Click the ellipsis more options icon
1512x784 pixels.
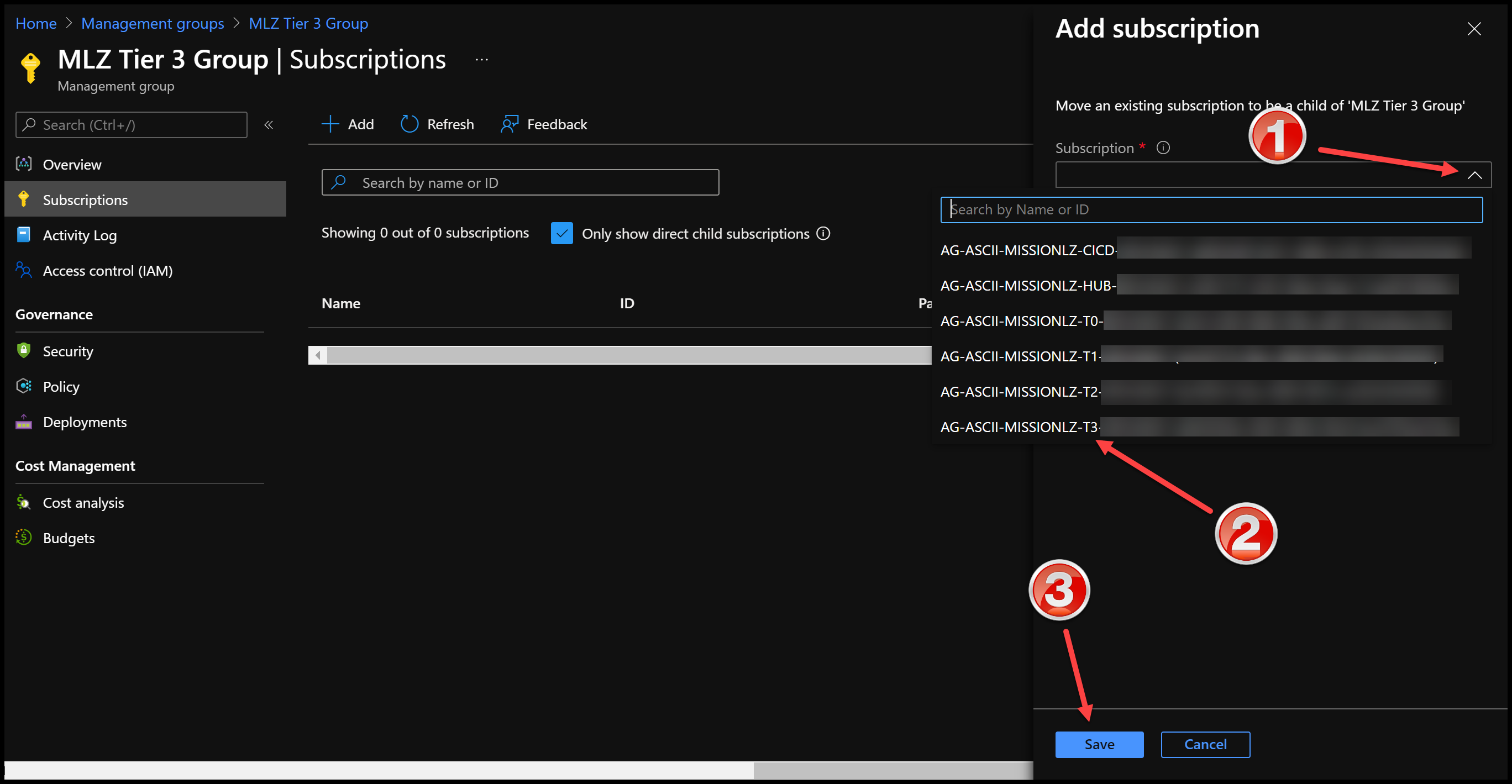(x=482, y=59)
